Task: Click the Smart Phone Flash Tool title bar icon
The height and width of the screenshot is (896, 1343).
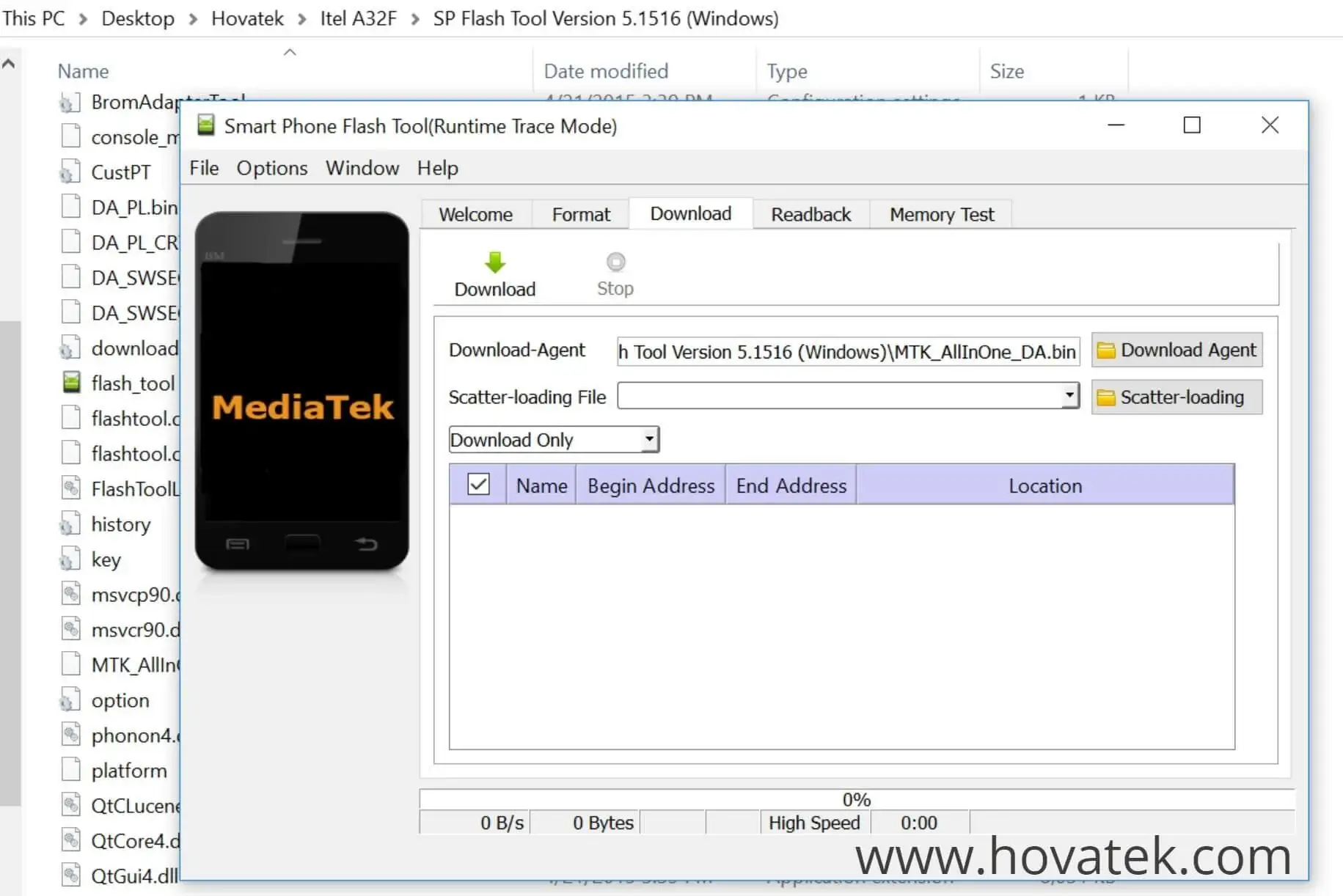Action: tap(205, 125)
